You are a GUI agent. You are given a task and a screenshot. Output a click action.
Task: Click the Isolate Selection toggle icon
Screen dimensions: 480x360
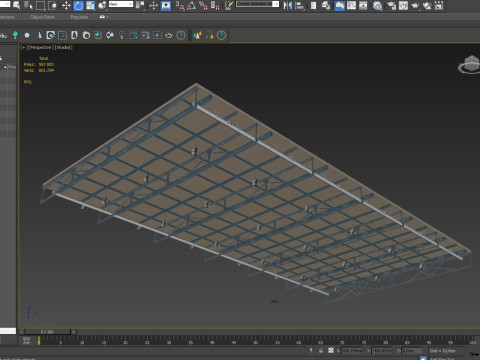pos(311,351)
